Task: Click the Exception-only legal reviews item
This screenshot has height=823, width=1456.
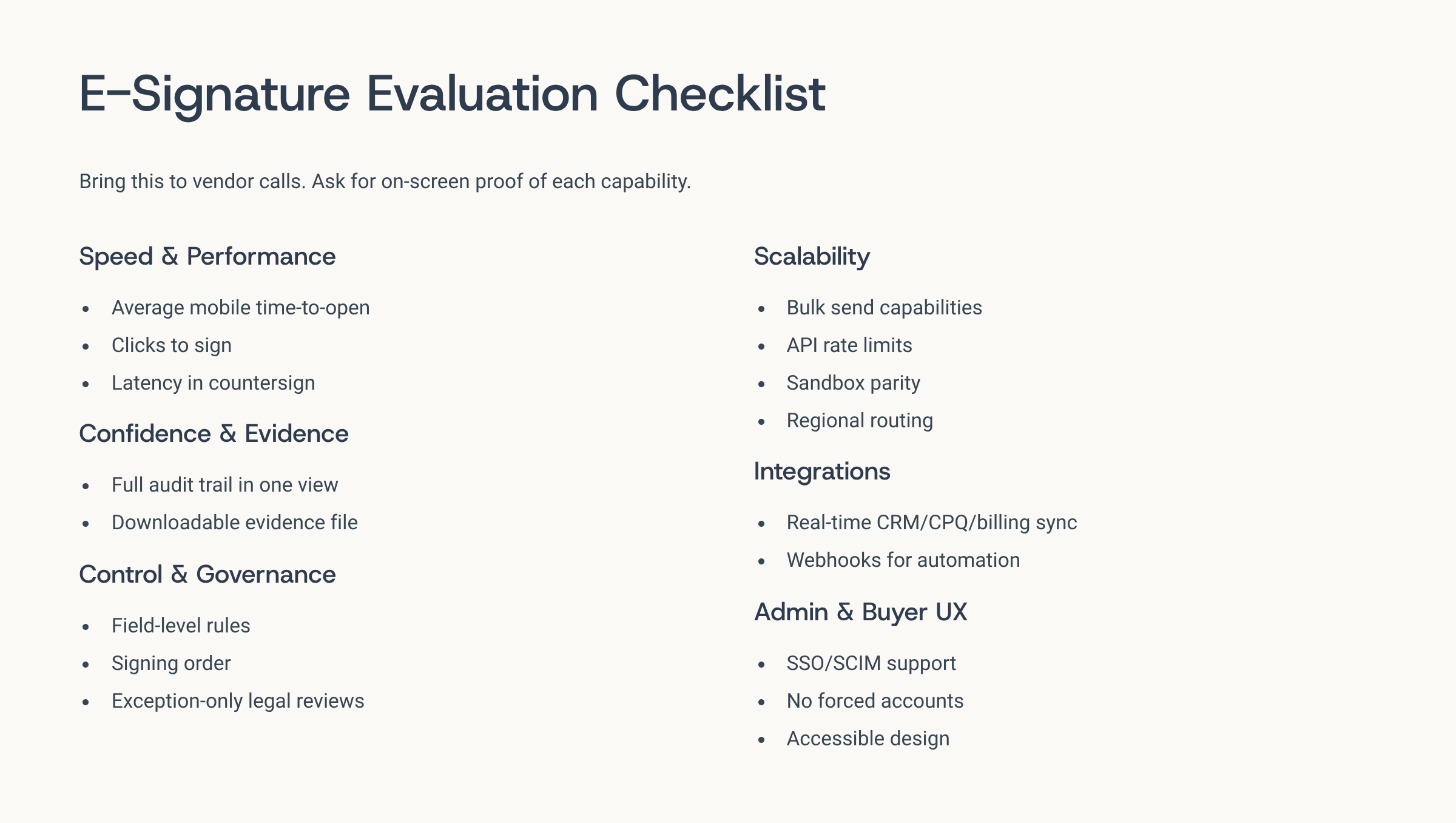Action: point(238,701)
